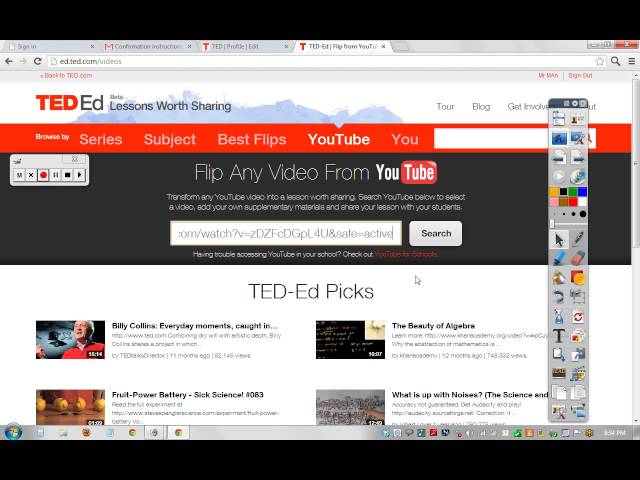Click the YouTube URL input field
The image size is (640, 480).
click(x=286, y=233)
